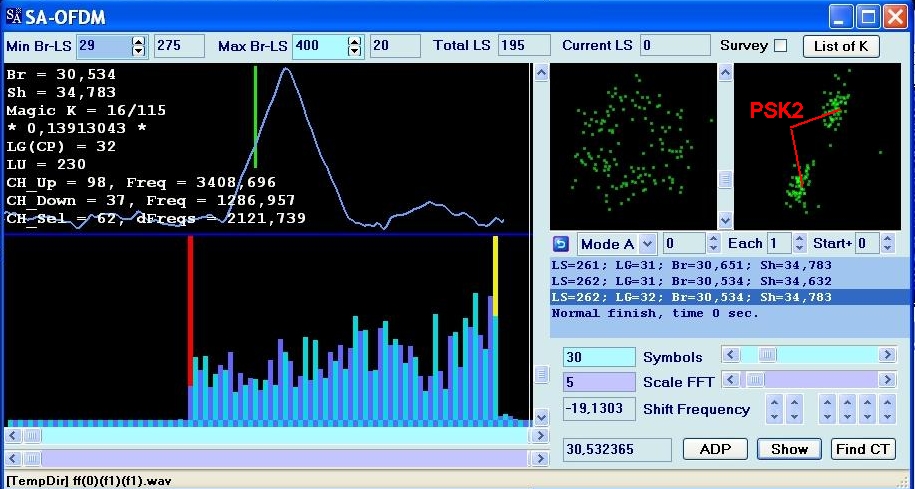Click the constellation scrollbar up arrow
The image size is (915, 489).
725,72
